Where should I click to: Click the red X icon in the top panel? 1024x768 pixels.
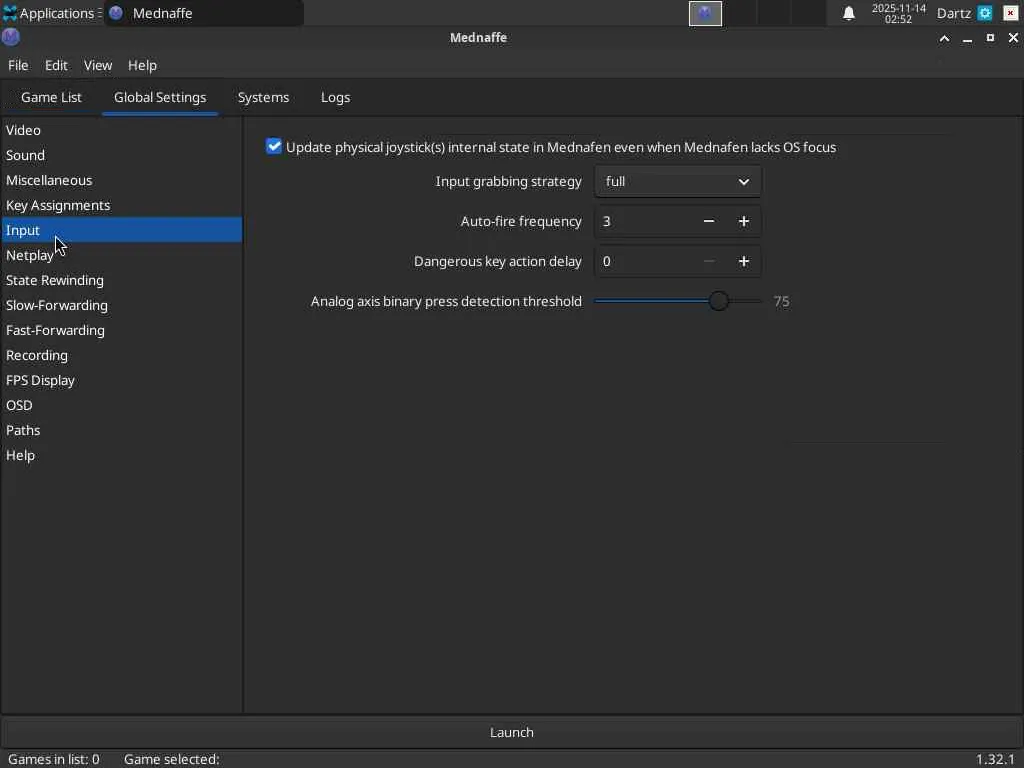coord(1010,13)
